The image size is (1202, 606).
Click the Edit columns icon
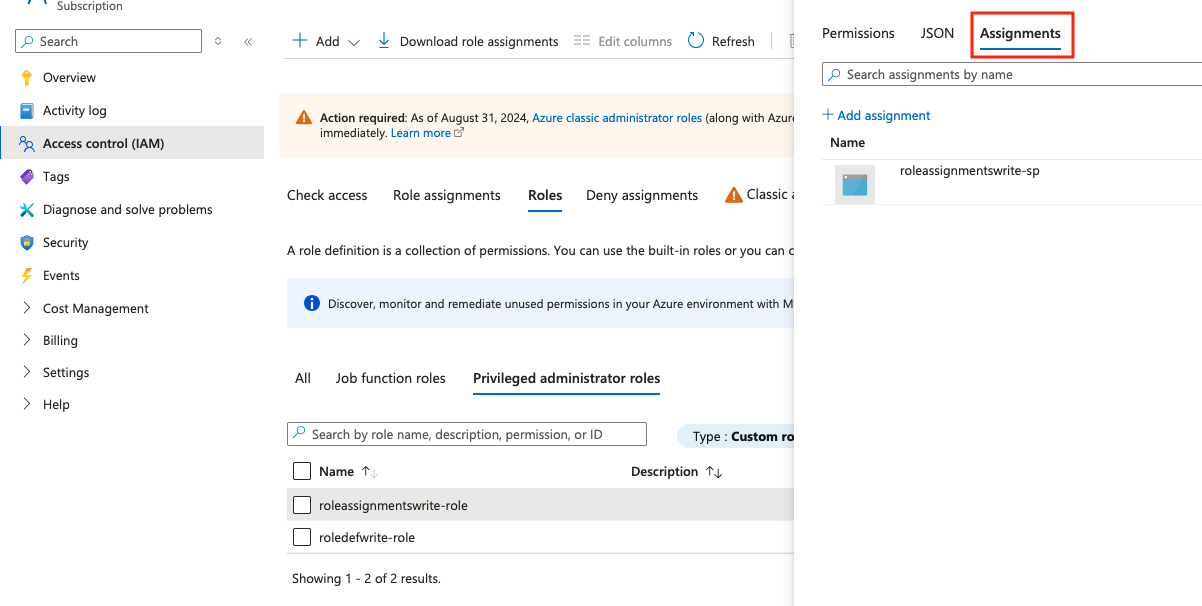(x=582, y=41)
